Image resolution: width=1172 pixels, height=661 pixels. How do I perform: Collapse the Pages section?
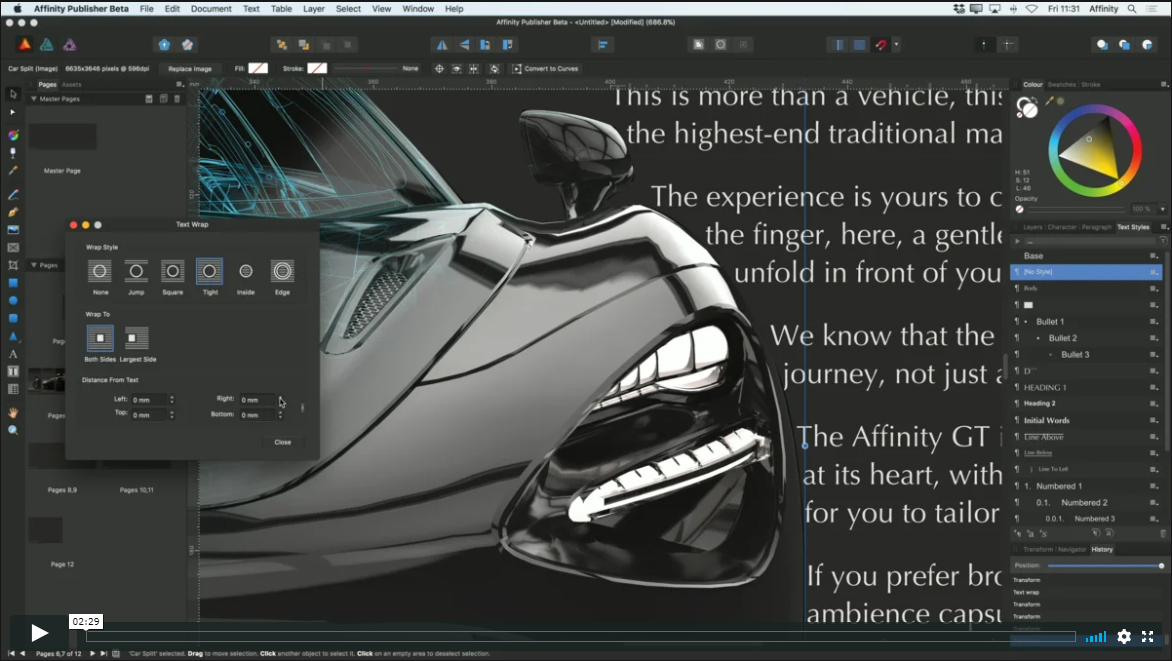34,265
